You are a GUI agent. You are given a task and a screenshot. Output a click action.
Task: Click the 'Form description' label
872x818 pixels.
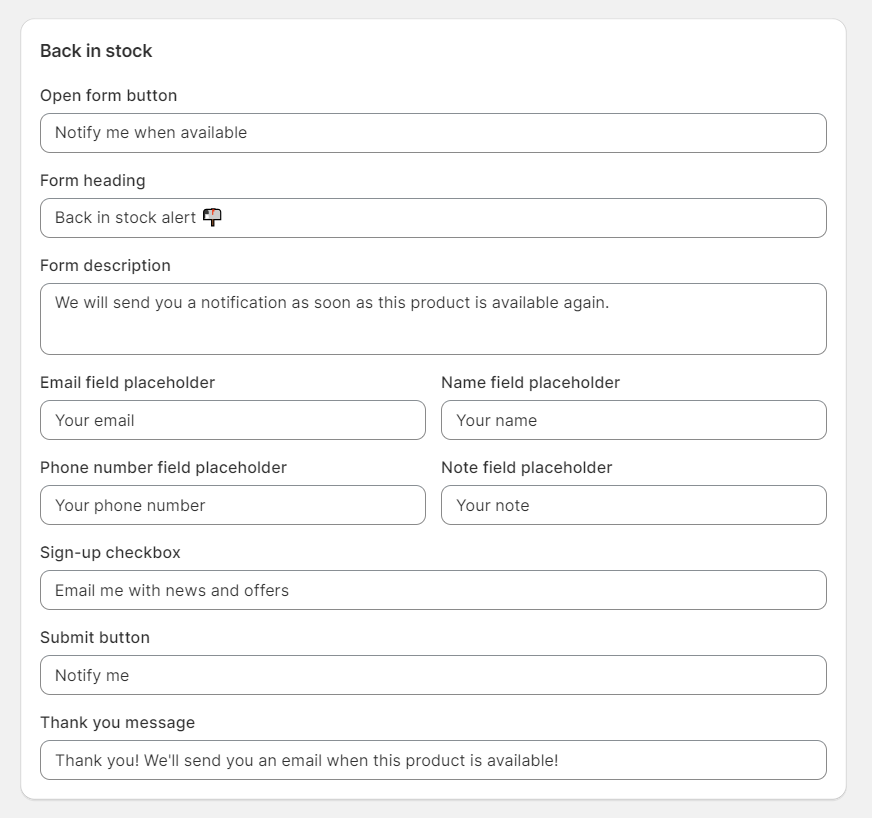(x=105, y=266)
